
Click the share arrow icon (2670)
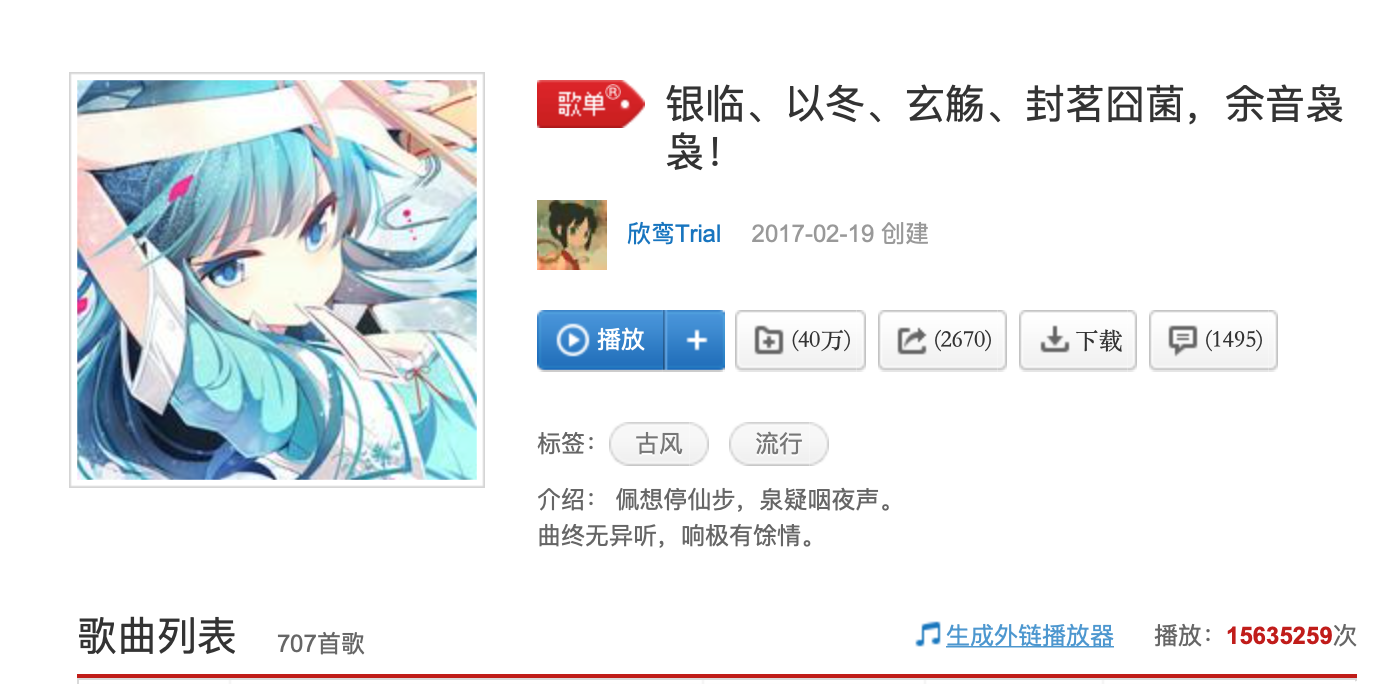click(911, 340)
